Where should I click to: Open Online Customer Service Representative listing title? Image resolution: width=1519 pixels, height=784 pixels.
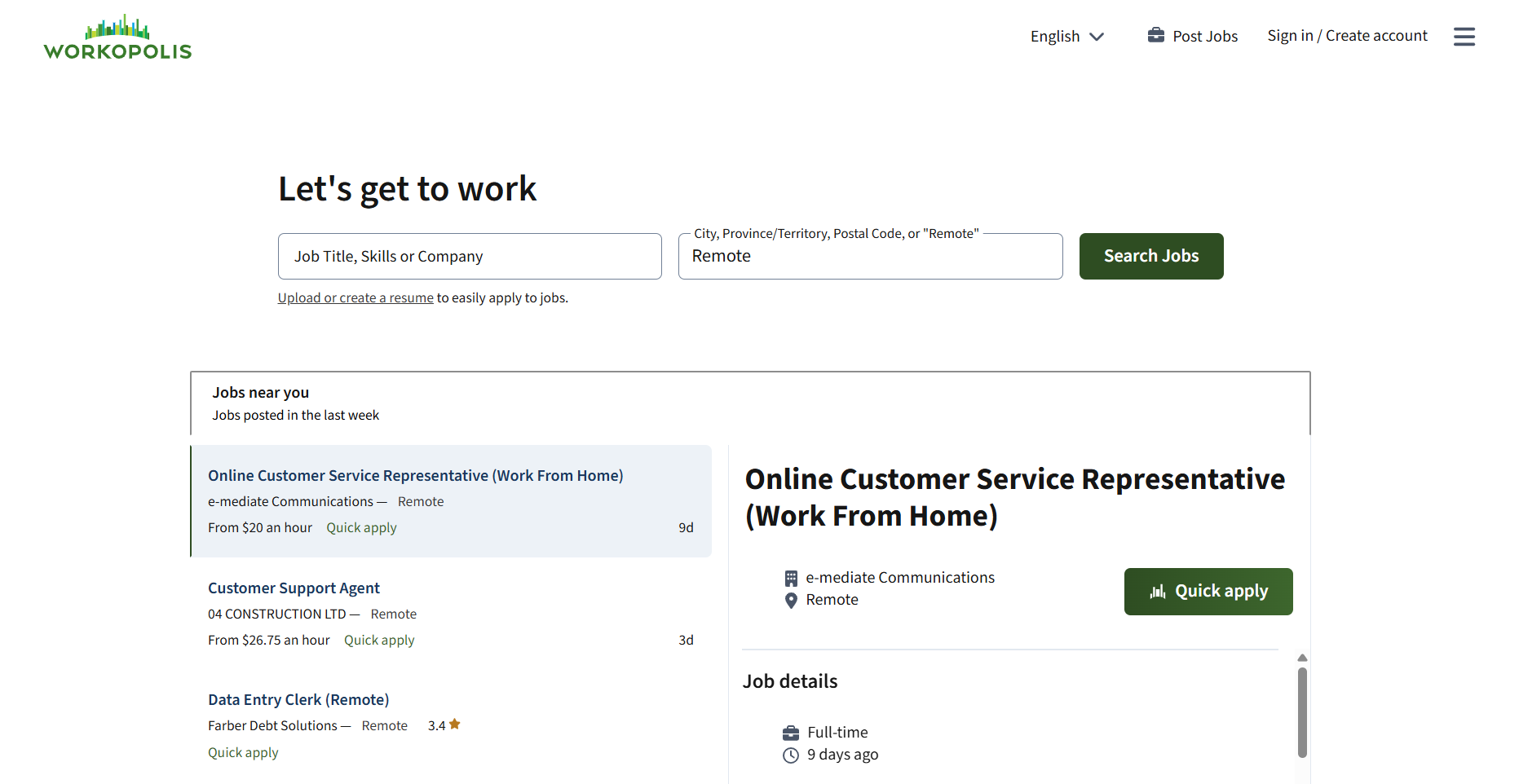[x=415, y=475]
